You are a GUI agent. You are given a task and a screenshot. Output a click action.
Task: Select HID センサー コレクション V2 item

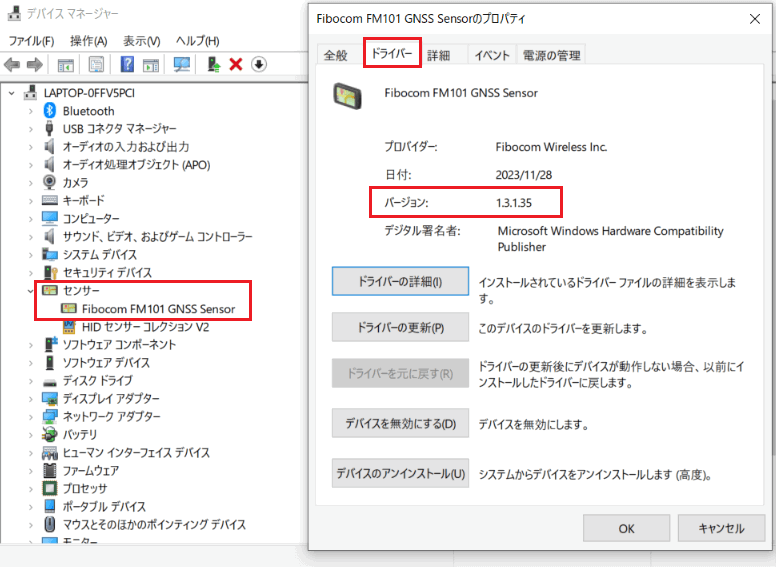click(146, 327)
